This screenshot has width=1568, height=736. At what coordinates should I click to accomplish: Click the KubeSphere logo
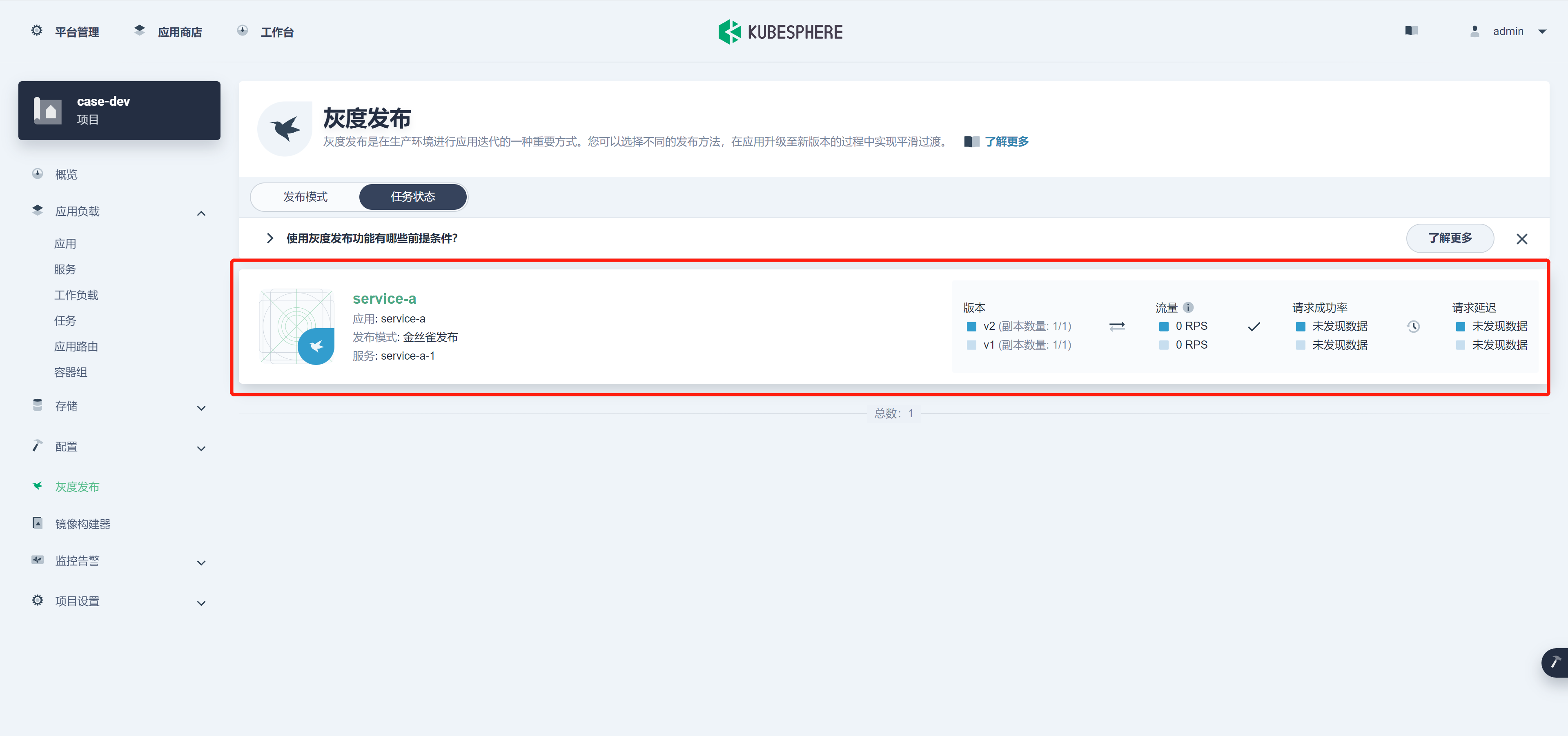tap(780, 31)
